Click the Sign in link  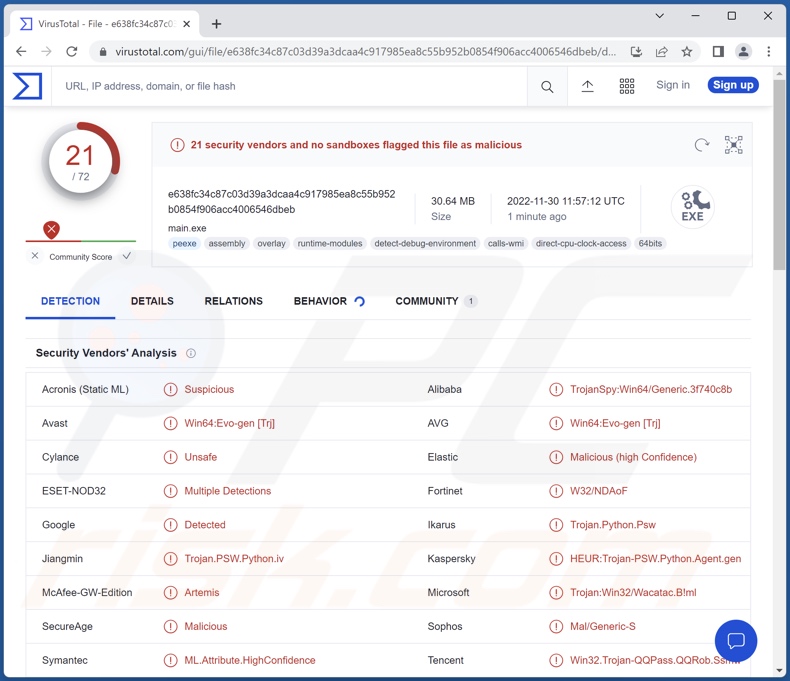tap(673, 85)
